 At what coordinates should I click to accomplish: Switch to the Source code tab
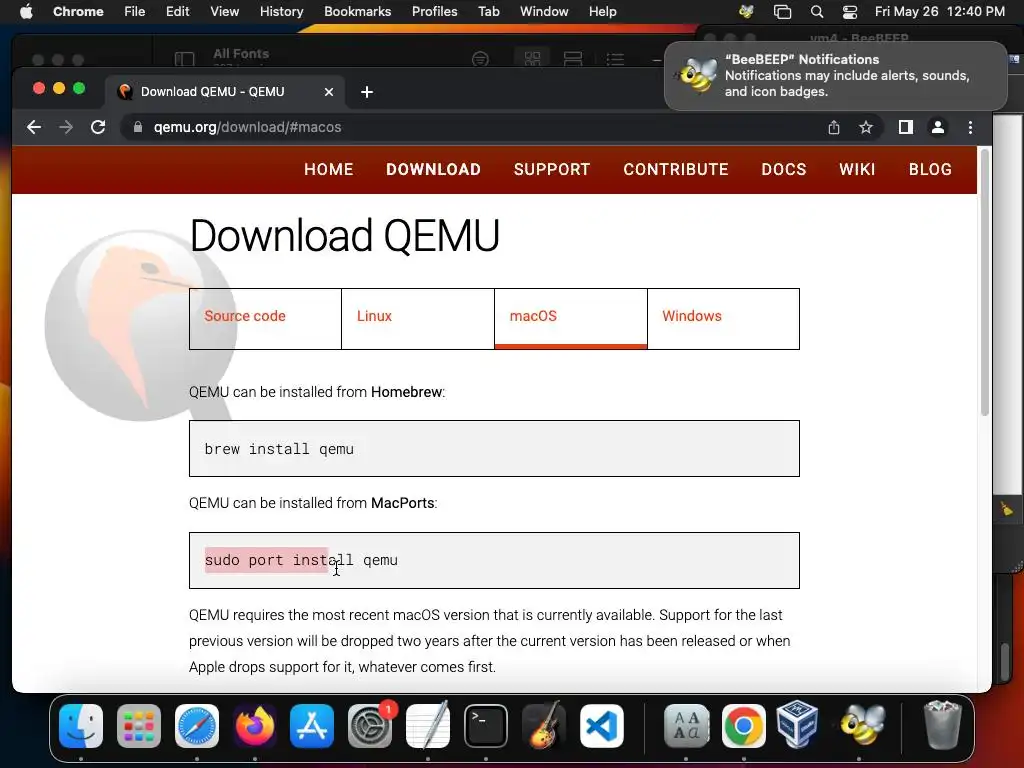coord(265,319)
